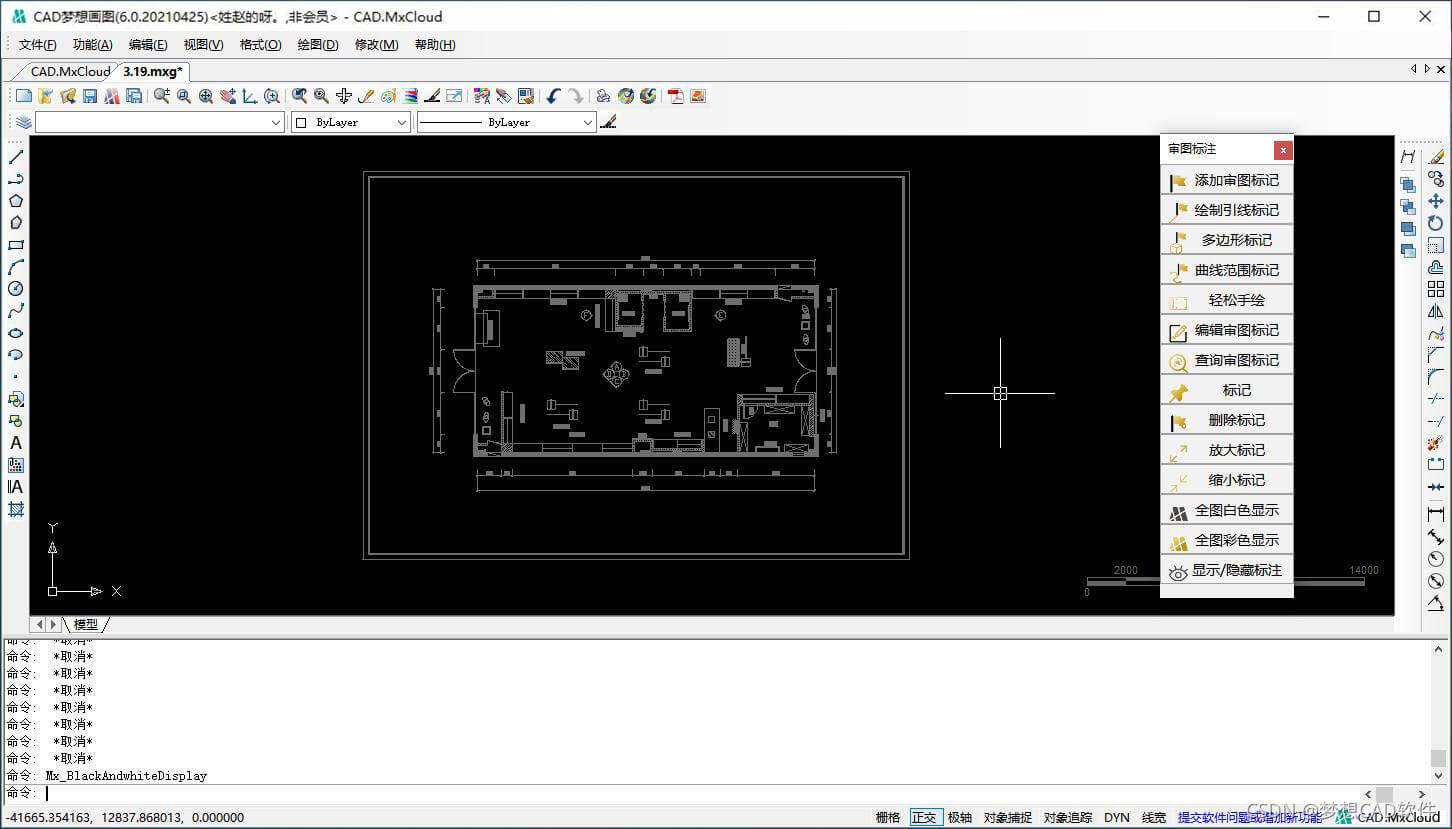Select the Mirror tool in right toolbar

point(1436,311)
